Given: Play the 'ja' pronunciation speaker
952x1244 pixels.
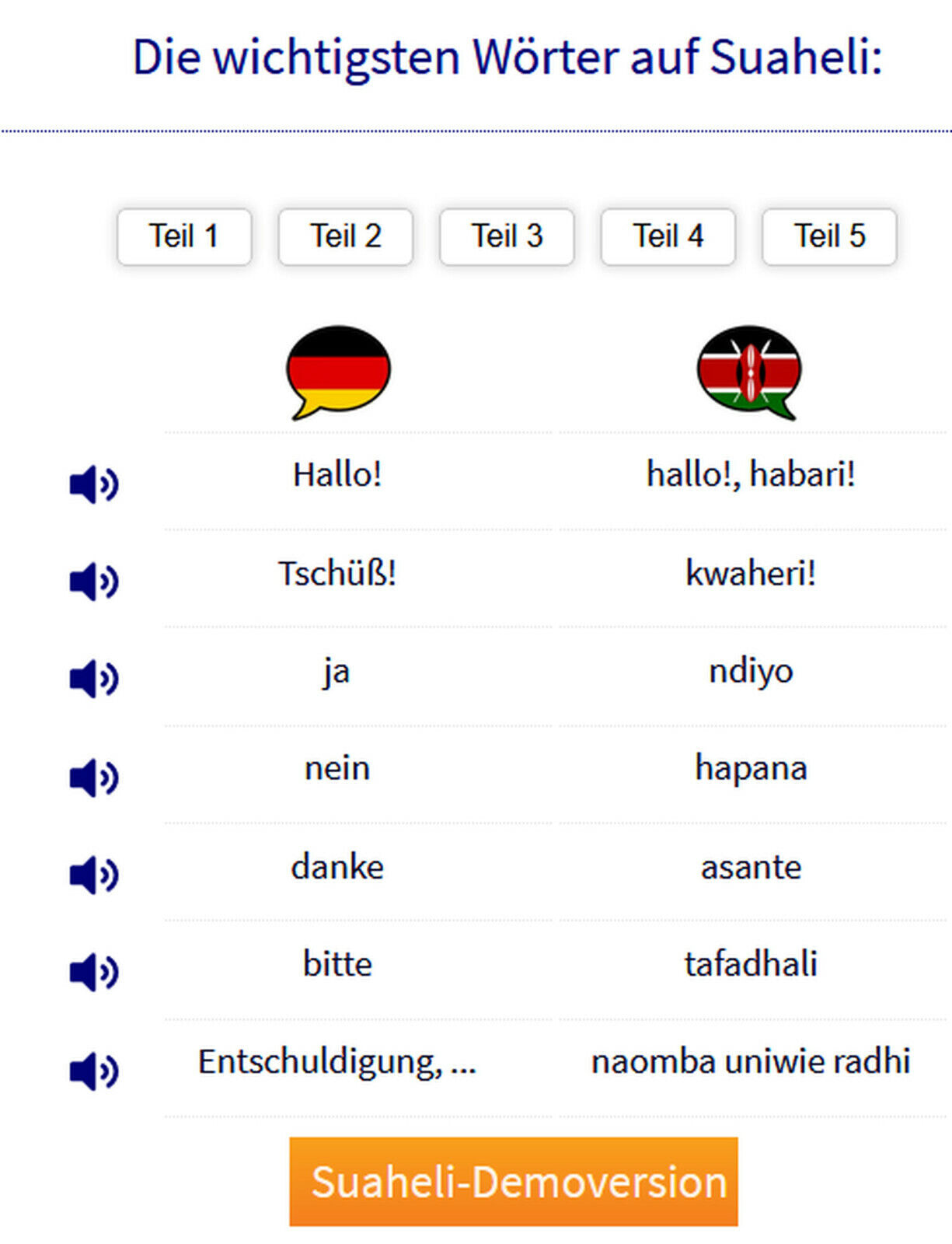Looking at the screenshot, I should pyautogui.click(x=93, y=679).
